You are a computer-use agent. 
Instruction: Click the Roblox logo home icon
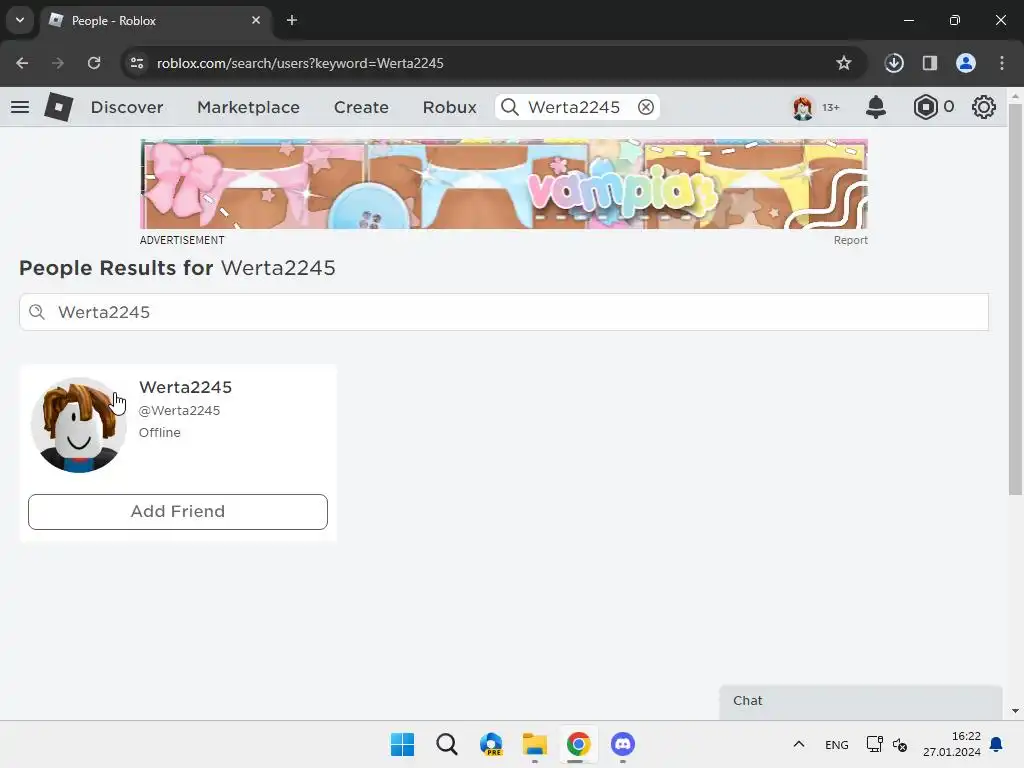click(58, 107)
